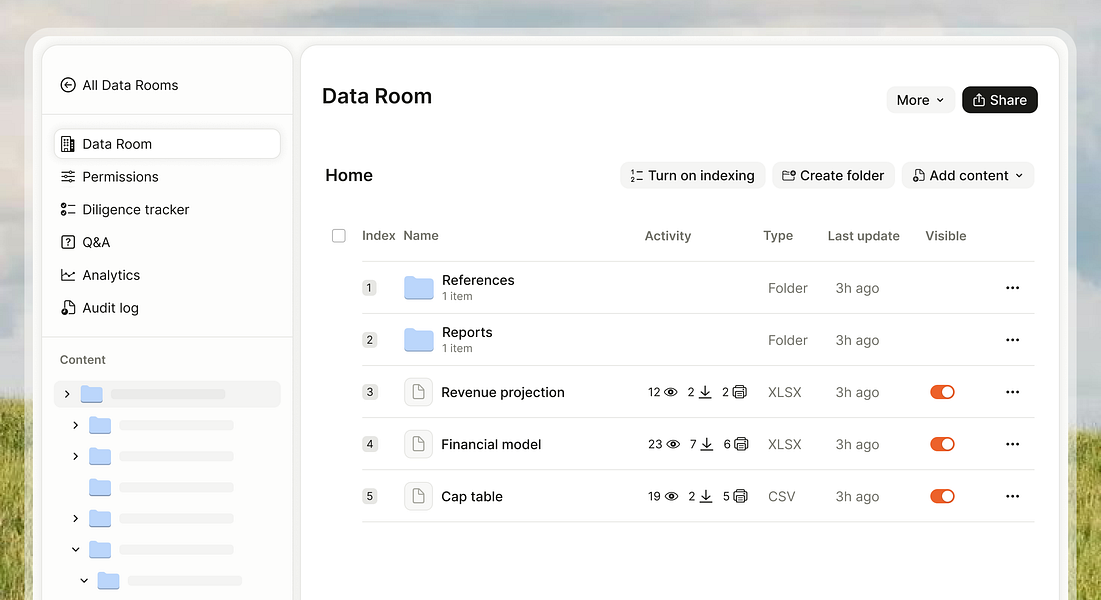This screenshot has height=600, width=1101.
Task: Click the Reports folder icon
Action: click(418, 340)
